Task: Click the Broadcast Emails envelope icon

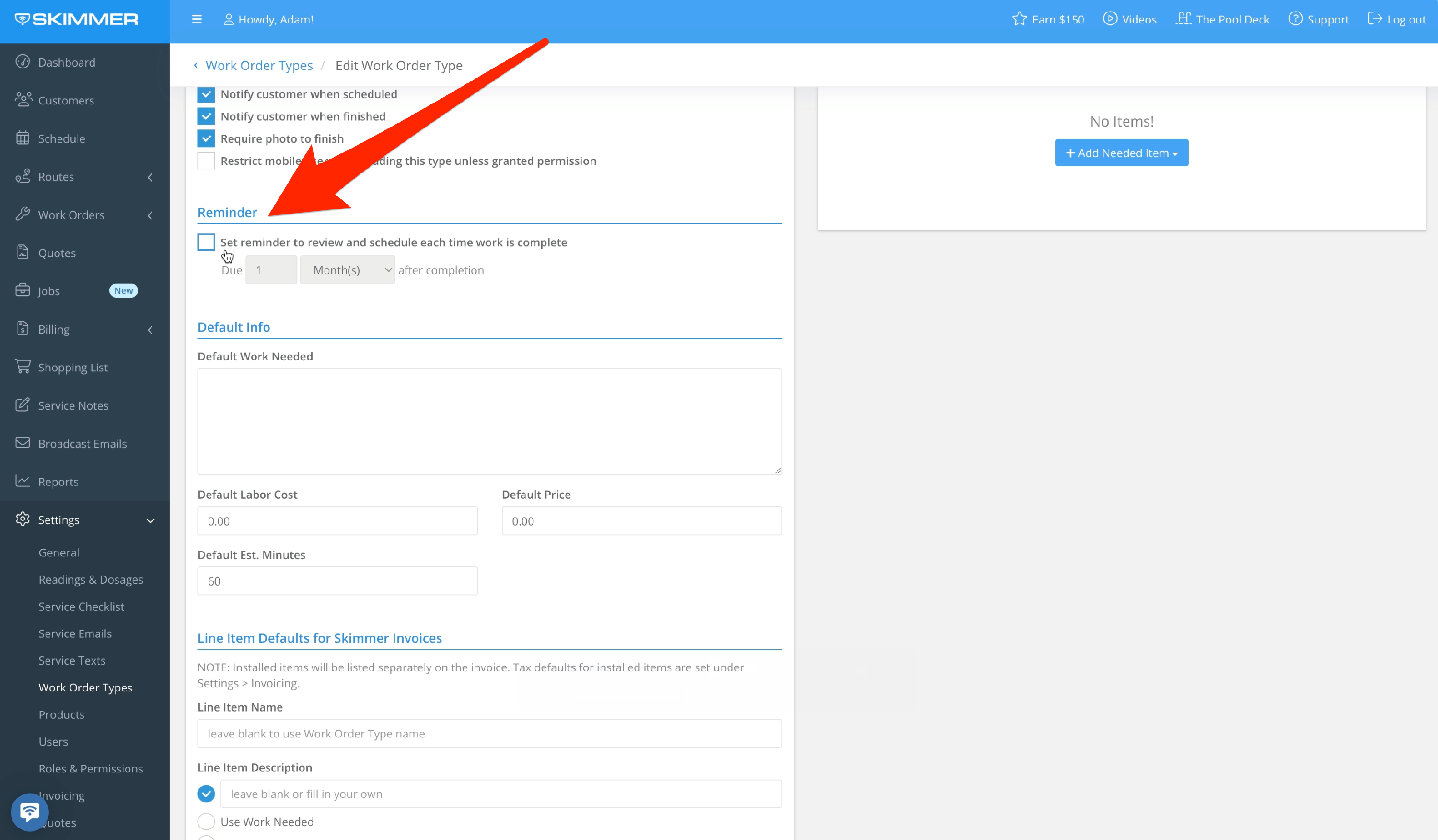Action: click(x=23, y=443)
